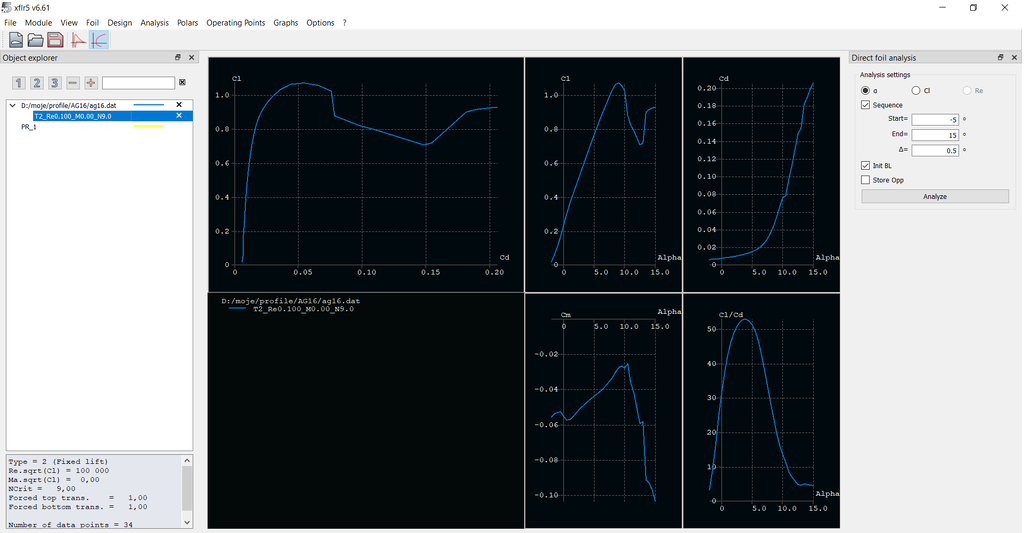Enable the Store Opp checkbox
Screen dimensions: 1024x533
point(866,180)
